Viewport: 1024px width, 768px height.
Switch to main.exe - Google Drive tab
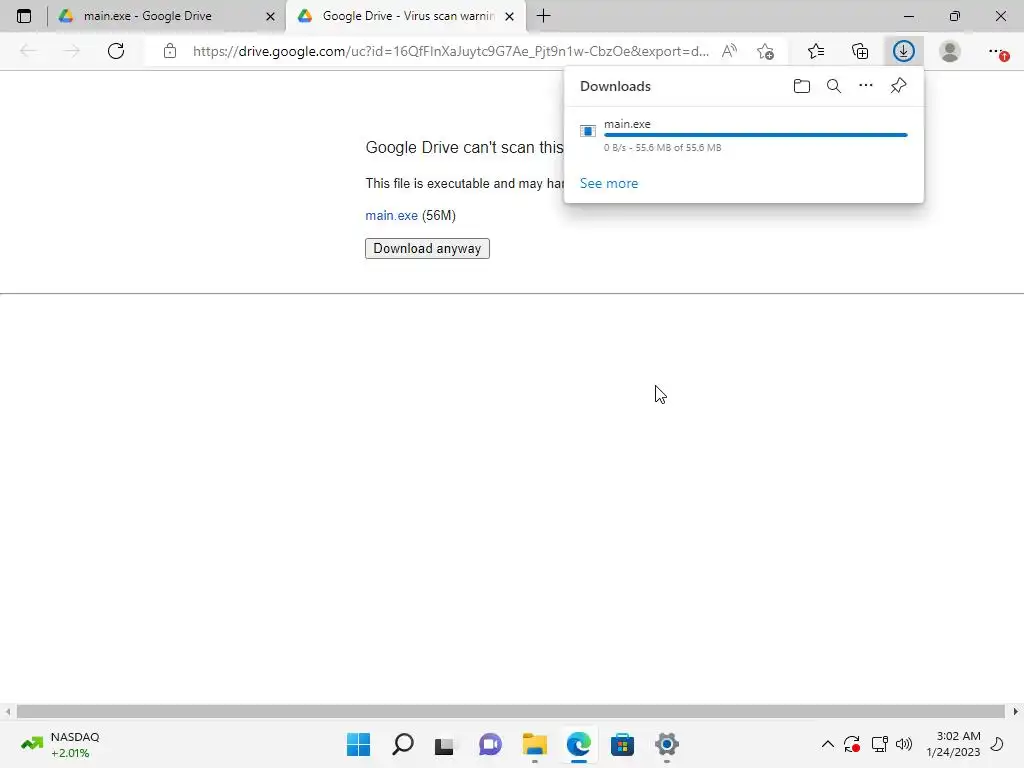click(x=167, y=16)
